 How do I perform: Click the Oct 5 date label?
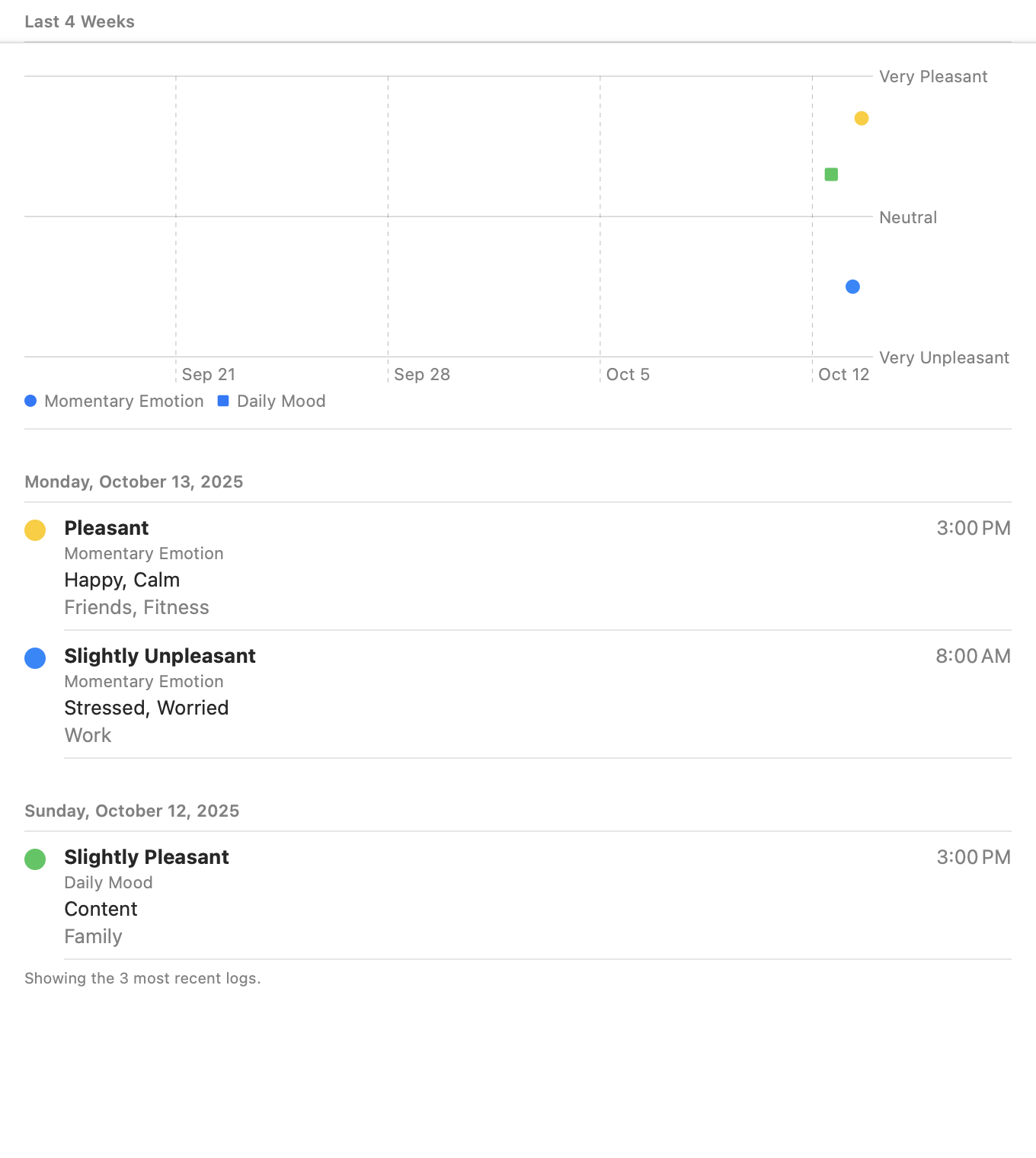click(x=628, y=374)
